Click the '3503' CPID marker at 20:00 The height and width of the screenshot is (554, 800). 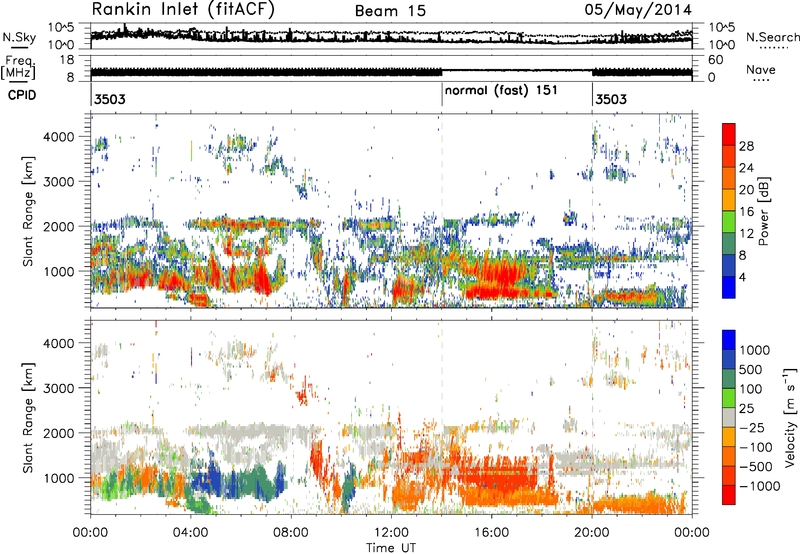[x=611, y=99]
